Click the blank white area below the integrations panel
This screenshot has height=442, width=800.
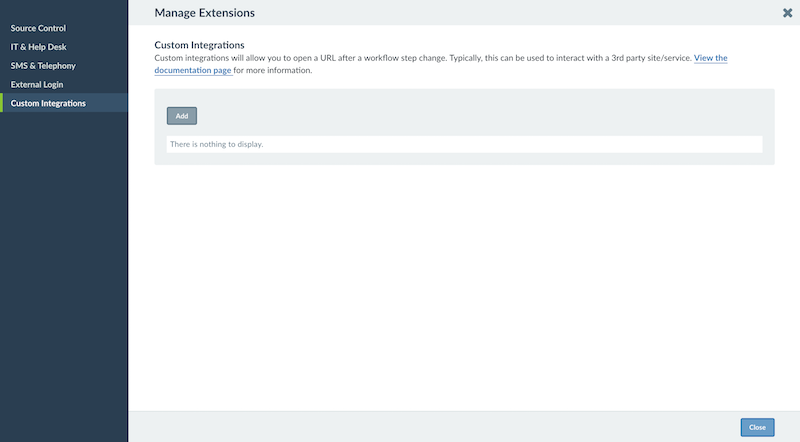click(464, 286)
